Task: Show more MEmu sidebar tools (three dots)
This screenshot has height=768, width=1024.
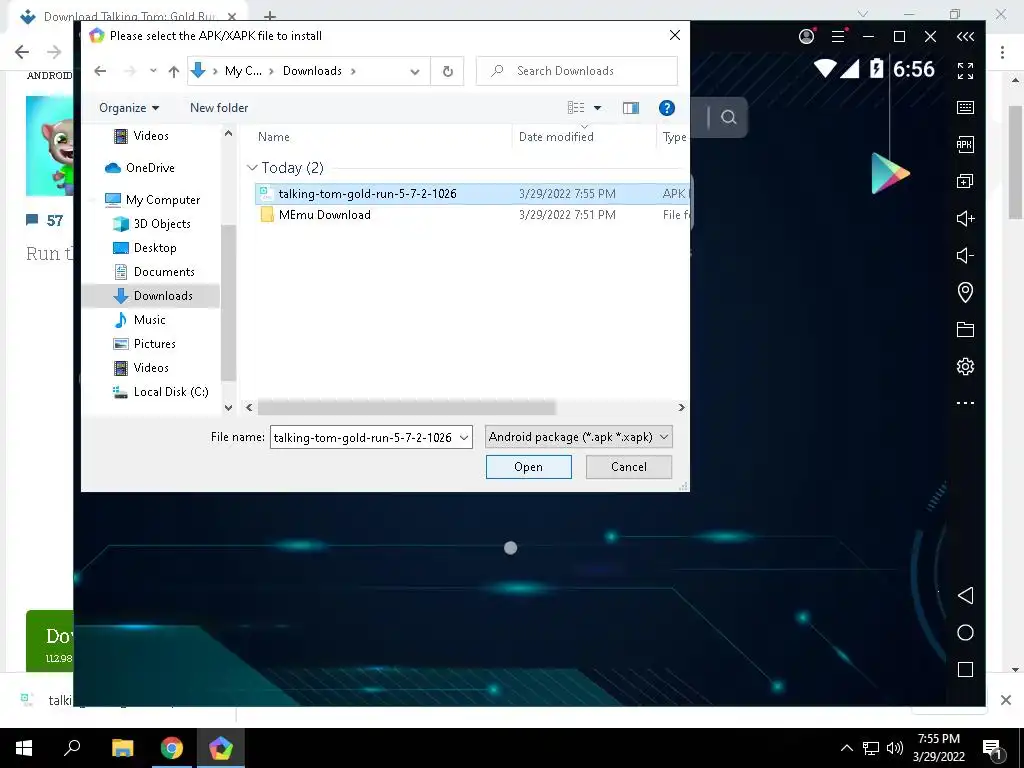Action: (x=965, y=403)
